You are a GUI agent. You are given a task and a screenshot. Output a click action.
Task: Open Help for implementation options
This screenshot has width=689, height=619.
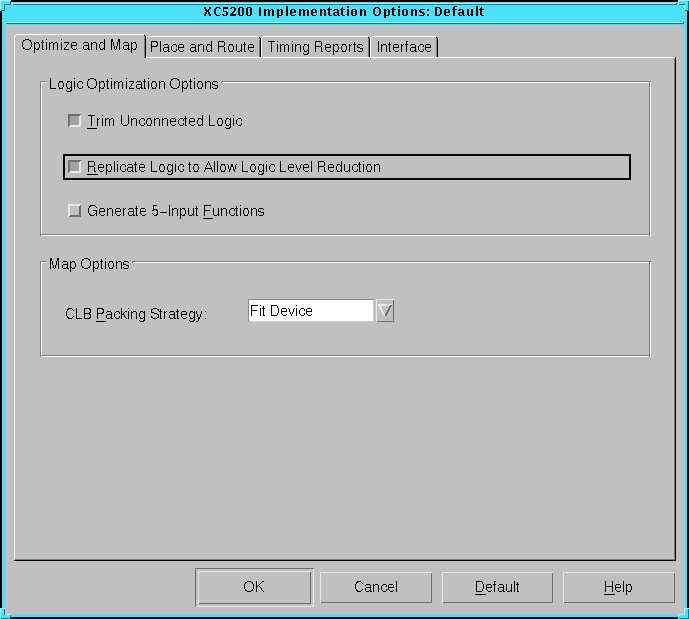pyautogui.click(x=618, y=587)
